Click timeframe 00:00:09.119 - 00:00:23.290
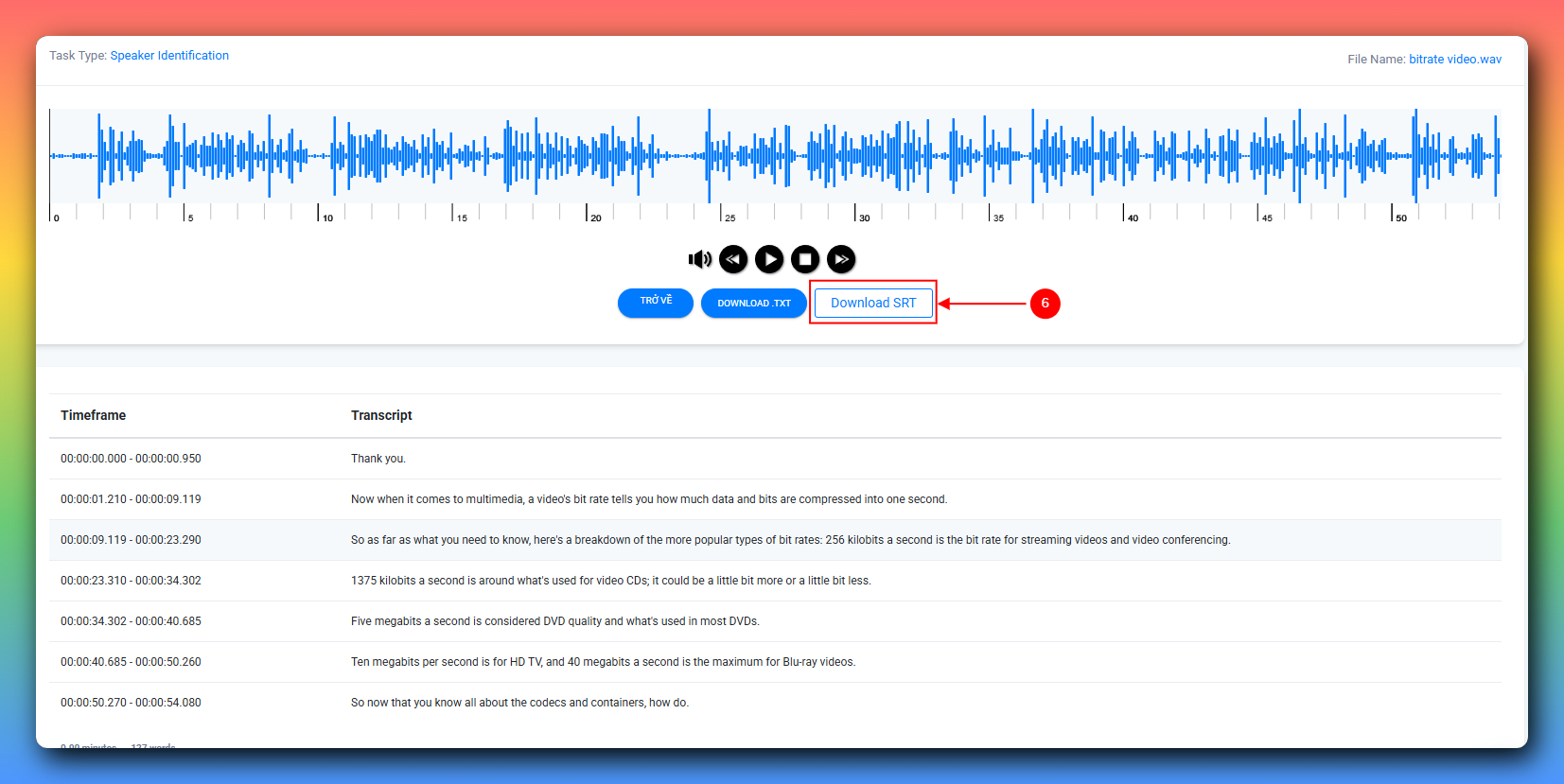Screen dimensions: 1564x784 coord(131,540)
